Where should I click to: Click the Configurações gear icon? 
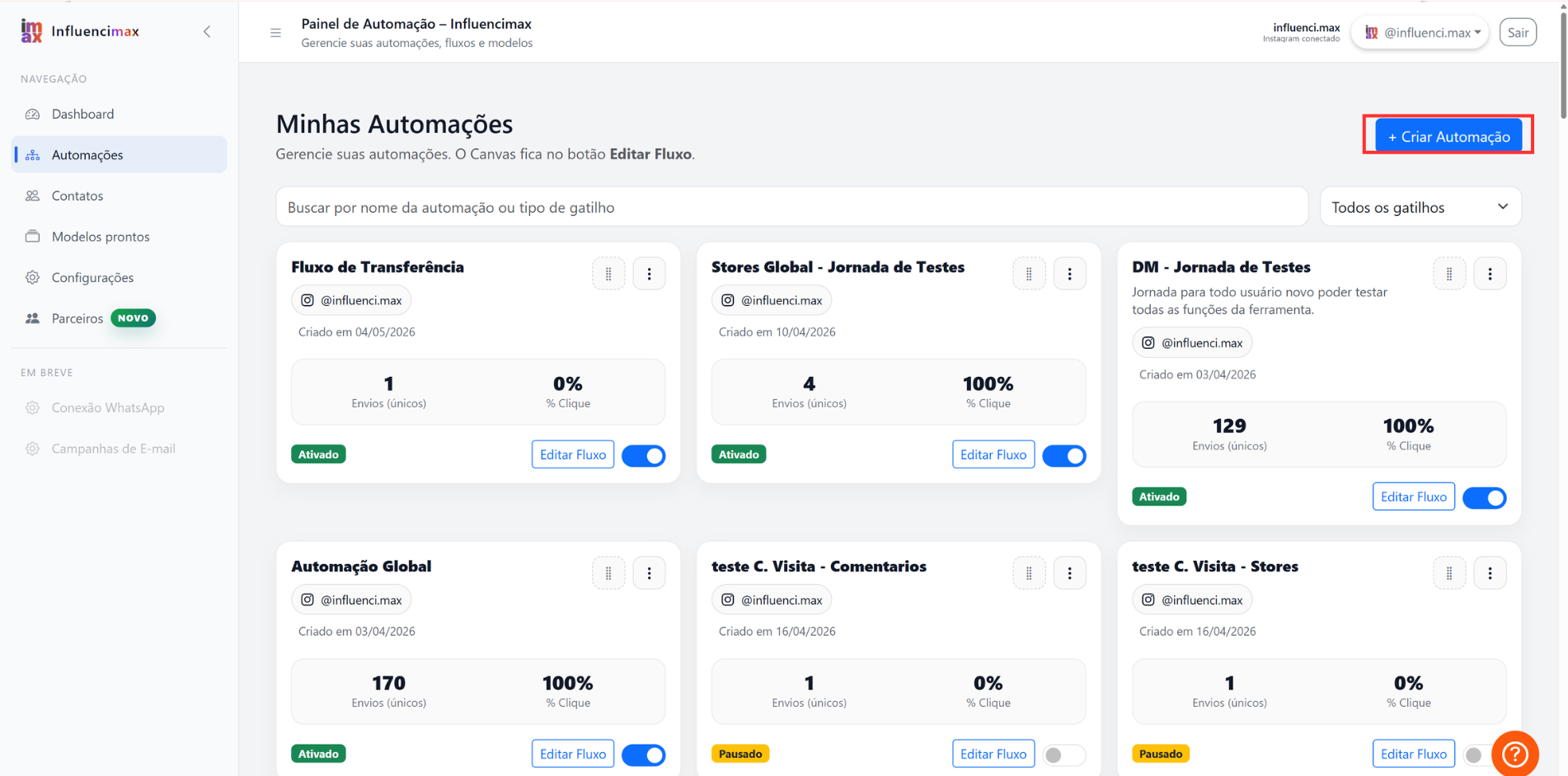click(32, 277)
